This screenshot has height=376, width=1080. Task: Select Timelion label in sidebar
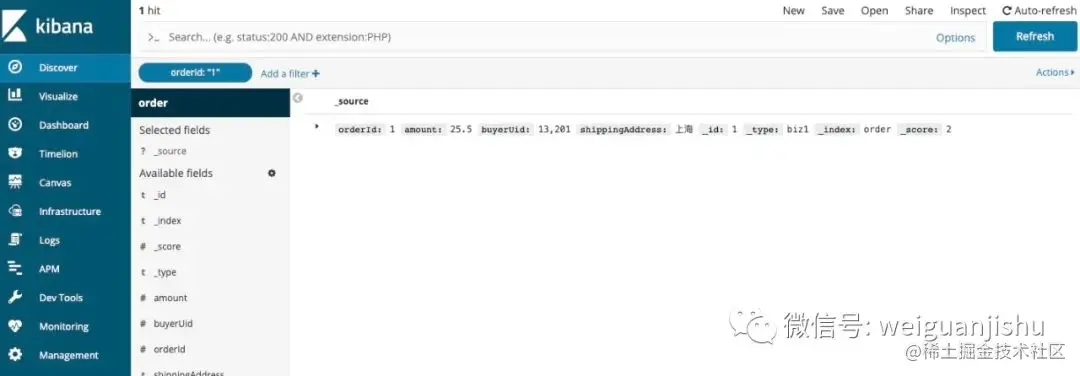pyautogui.click(x=58, y=154)
